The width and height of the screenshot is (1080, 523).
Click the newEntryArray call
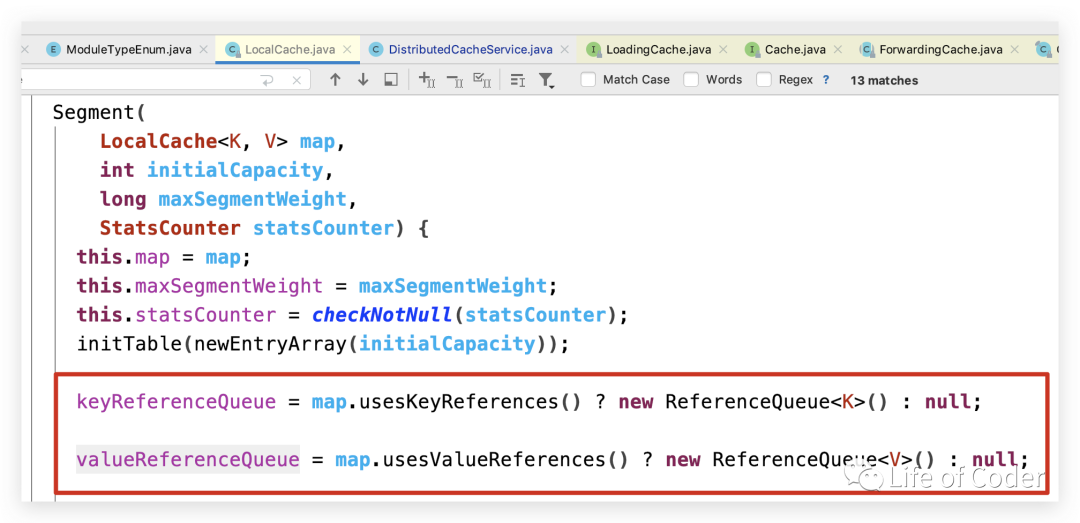(269, 344)
